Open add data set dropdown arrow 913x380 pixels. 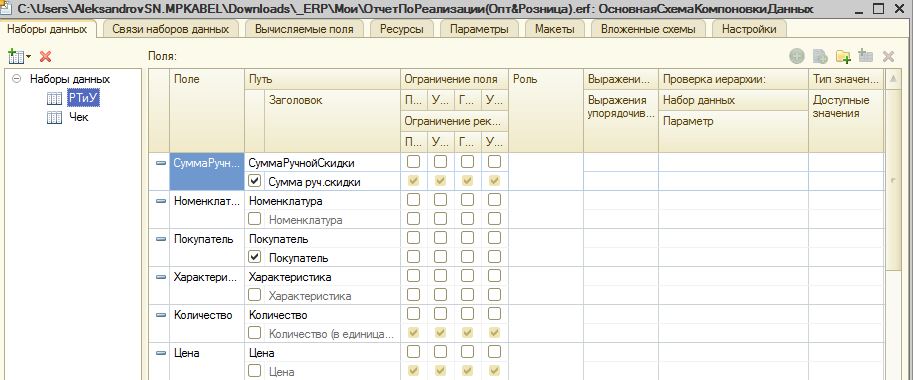pos(29,57)
